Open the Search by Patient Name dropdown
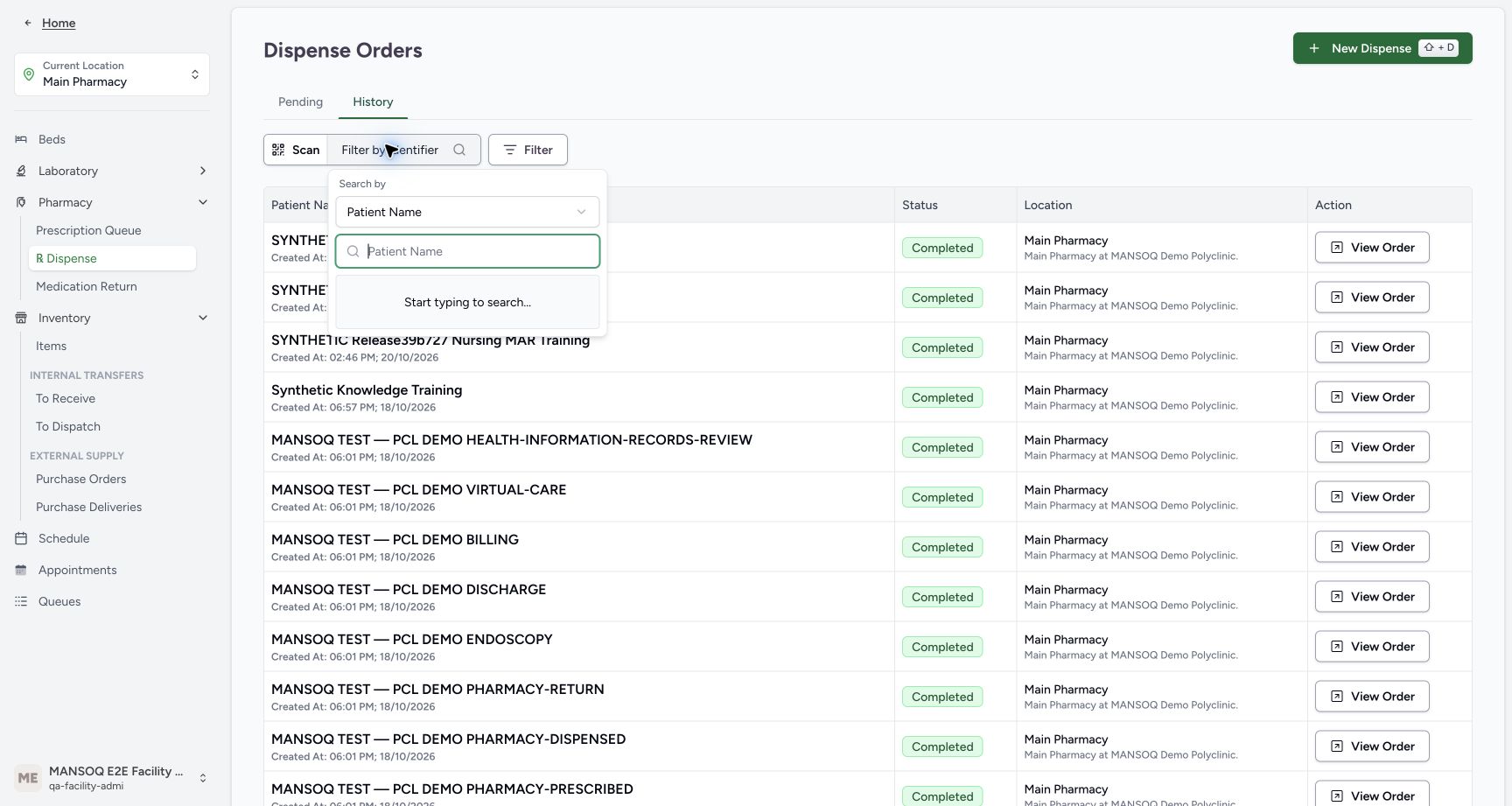1512x806 pixels. click(467, 212)
